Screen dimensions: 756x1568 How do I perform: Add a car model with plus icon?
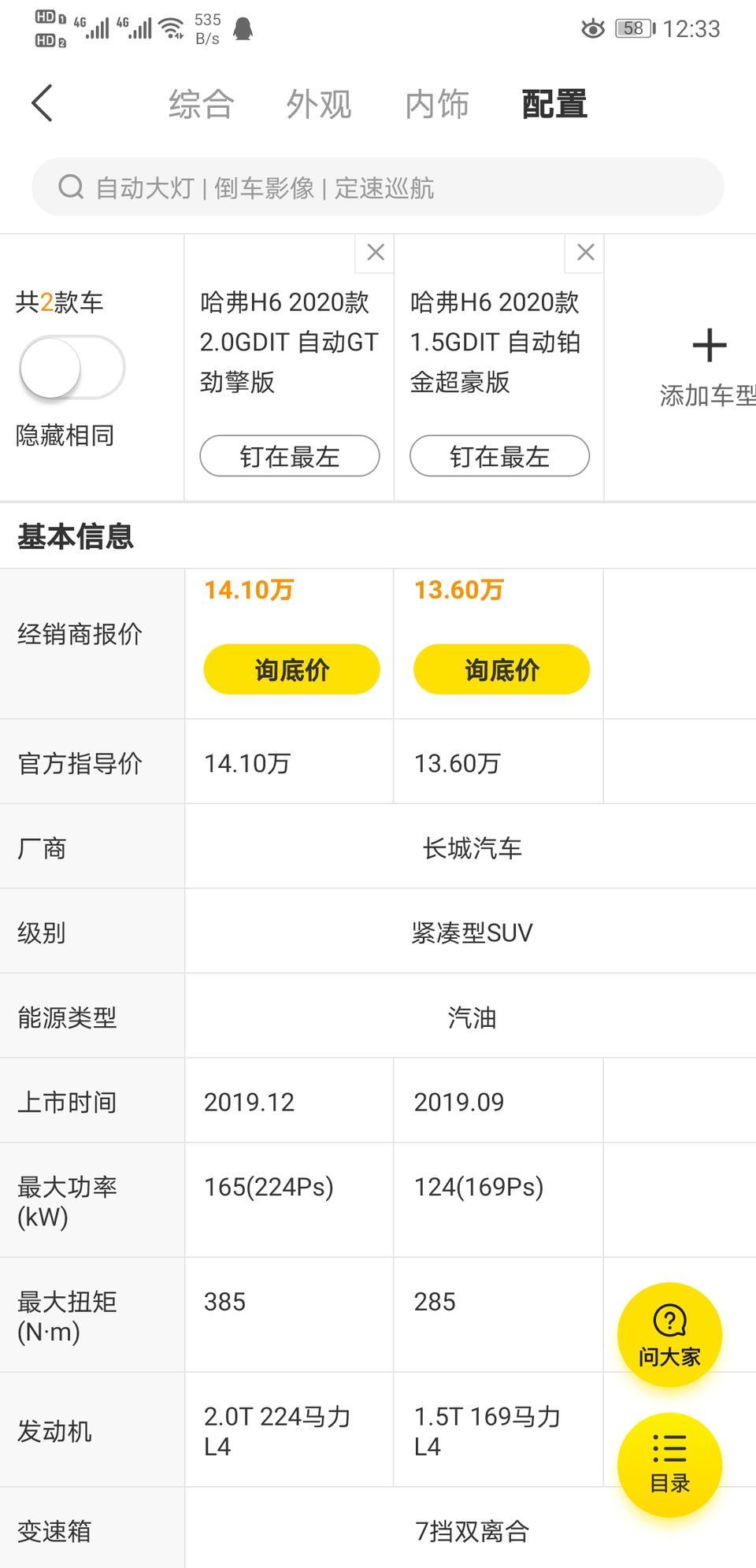[x=709, y=347]
